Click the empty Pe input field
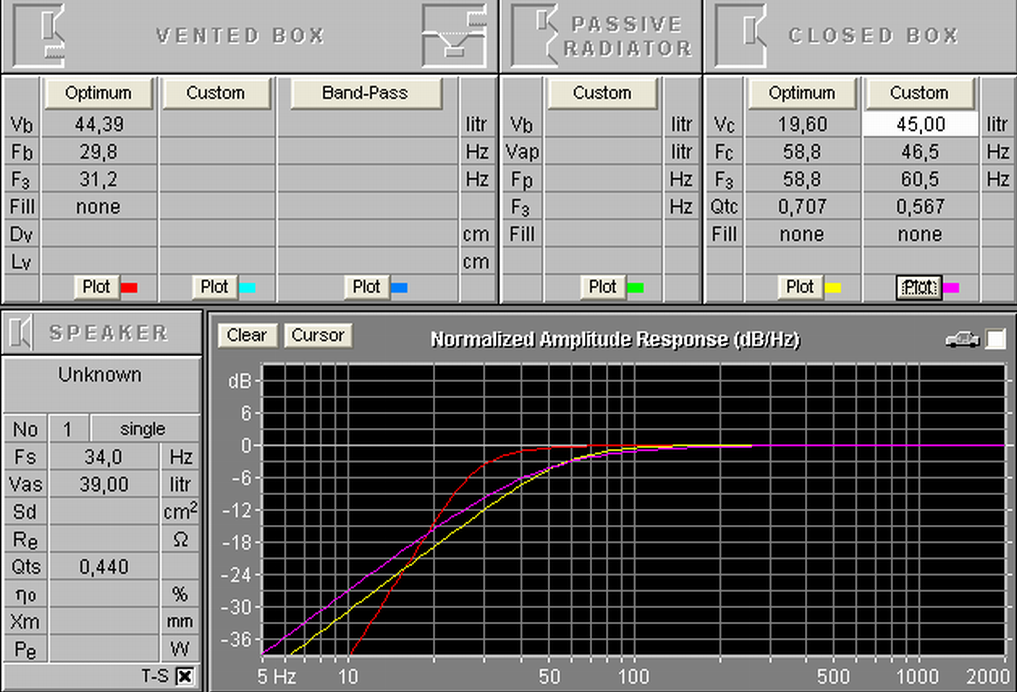The width and height of the screenshot is (1017, 692). [104, 649]
